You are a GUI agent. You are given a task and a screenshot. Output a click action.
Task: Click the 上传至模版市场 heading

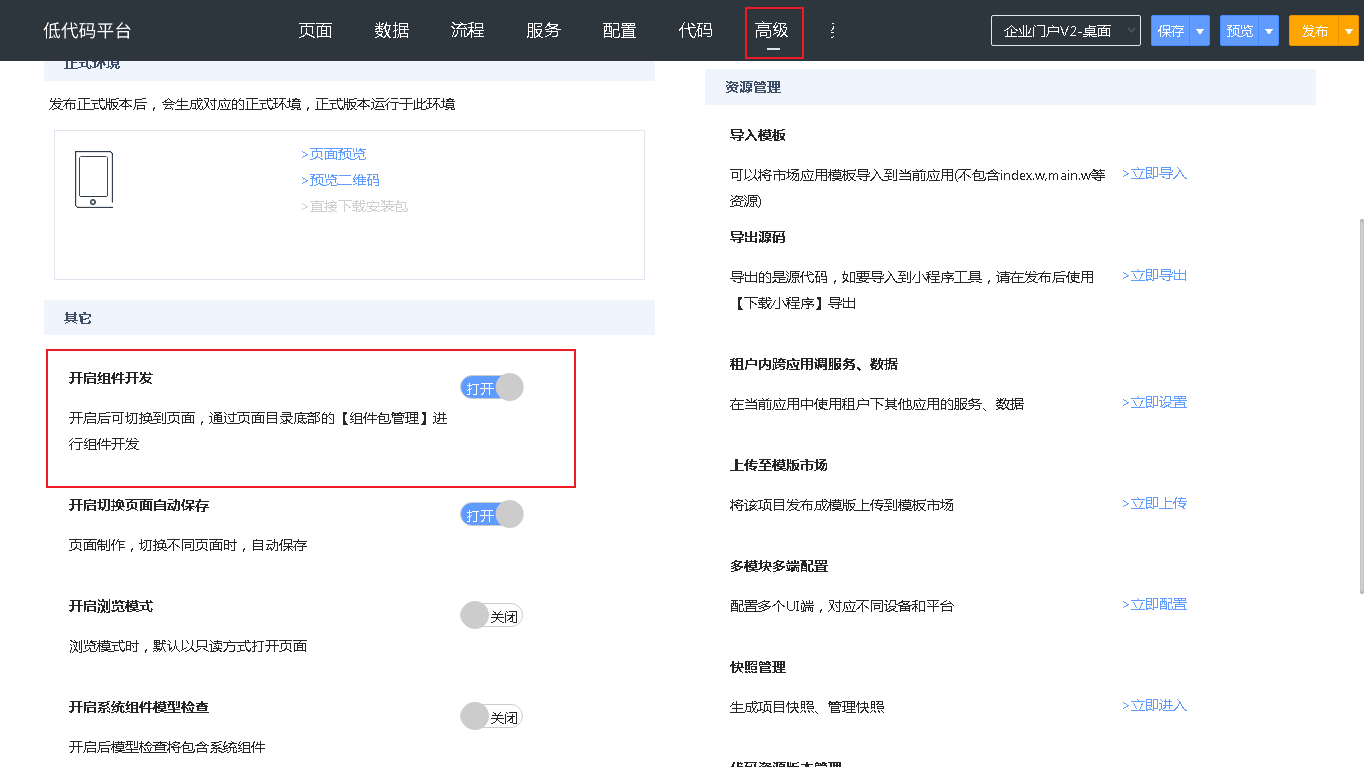(x=779, y=465)
